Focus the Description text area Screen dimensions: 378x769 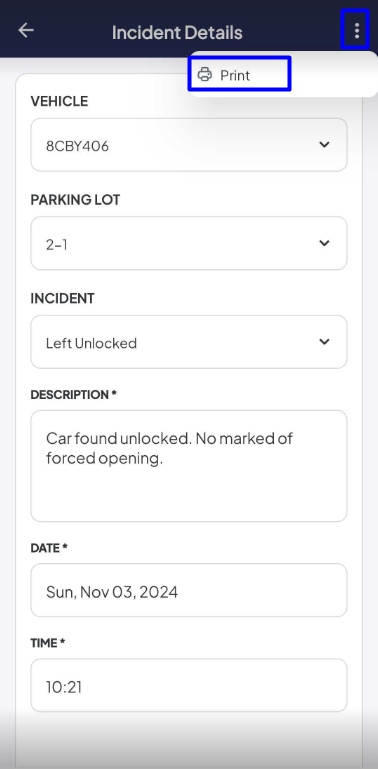click(189, 466)
